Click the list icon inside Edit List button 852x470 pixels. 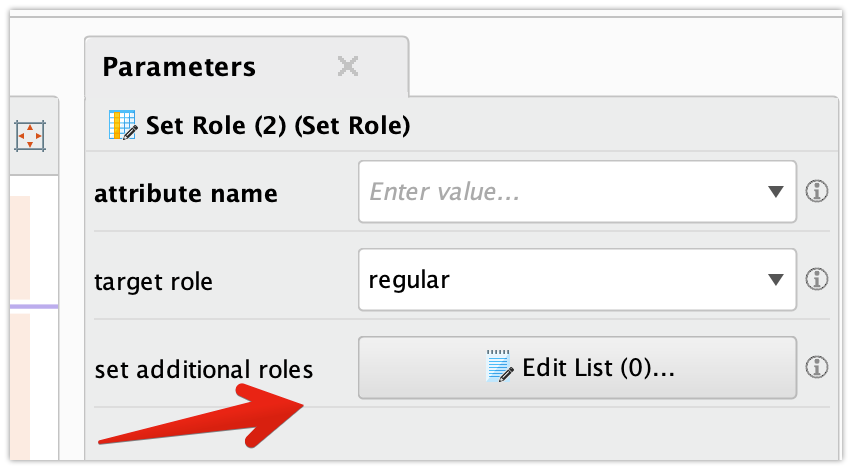pyautogui.click(x=499, y=367)
